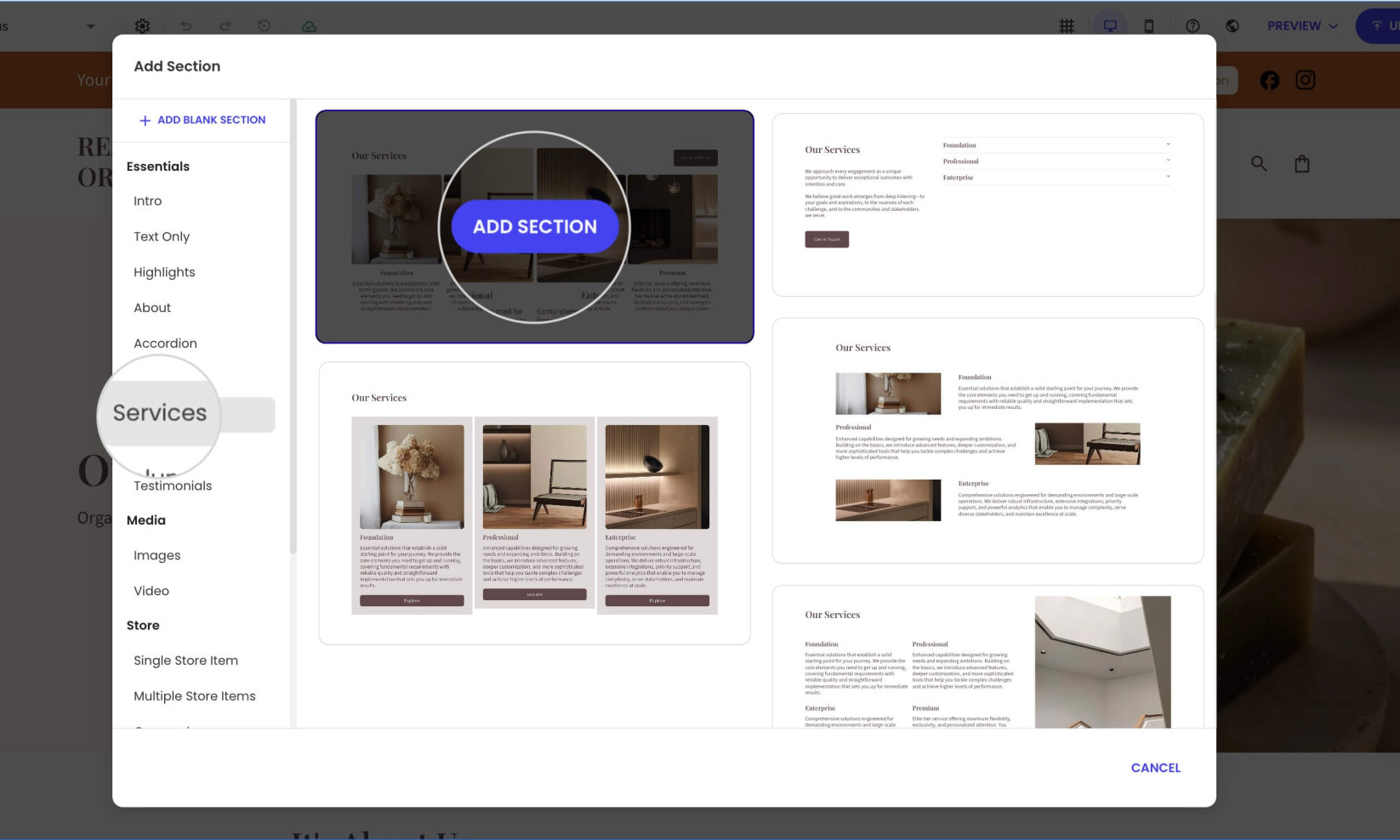Click the plus icon beside Add Blank Section
This screenshot has width=1400, height=840.
click(x=145, y=121)
